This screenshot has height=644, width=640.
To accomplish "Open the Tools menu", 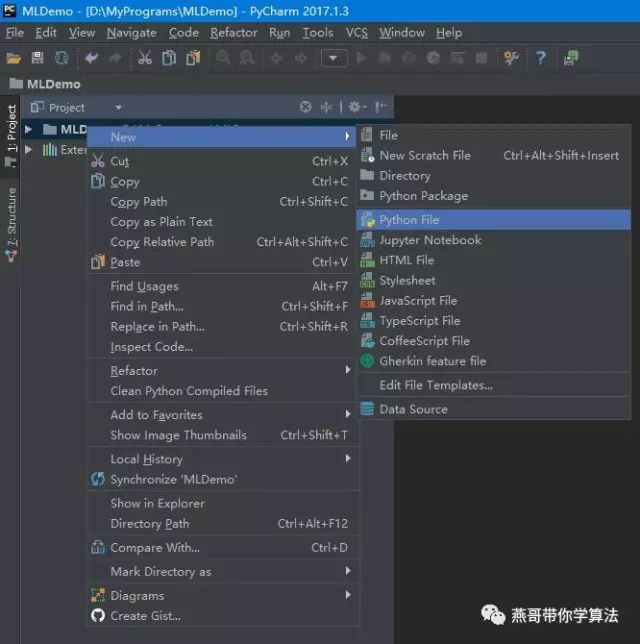I will (x=318, y=32).
